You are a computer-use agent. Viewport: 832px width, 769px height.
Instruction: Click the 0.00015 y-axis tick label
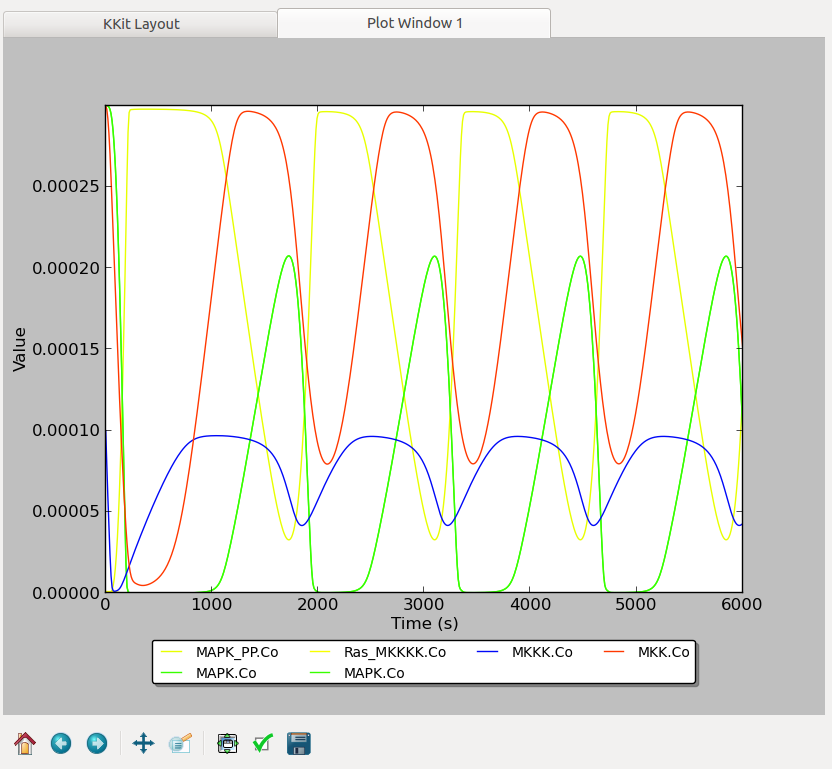(x=66, y=349)
